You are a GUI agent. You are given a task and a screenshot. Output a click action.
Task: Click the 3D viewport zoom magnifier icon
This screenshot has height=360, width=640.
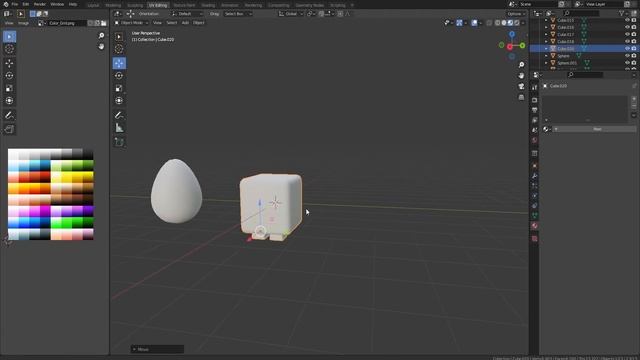coord(521,65)
